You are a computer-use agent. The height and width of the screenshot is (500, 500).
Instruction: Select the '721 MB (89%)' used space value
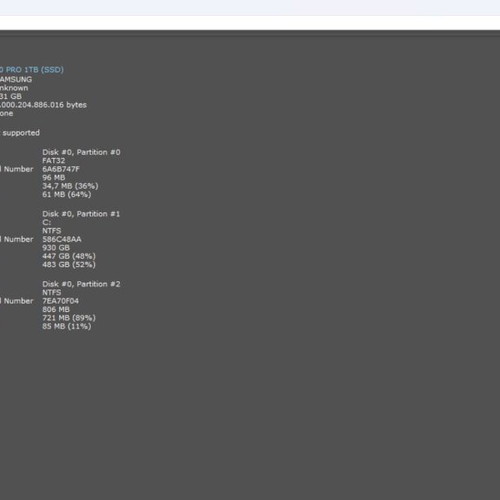[69, 318]
